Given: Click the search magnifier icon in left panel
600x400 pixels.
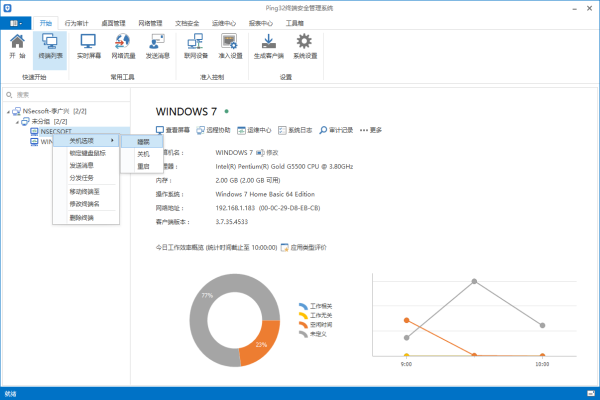Looking at the screenshot, I should click(x=9, y=95).
